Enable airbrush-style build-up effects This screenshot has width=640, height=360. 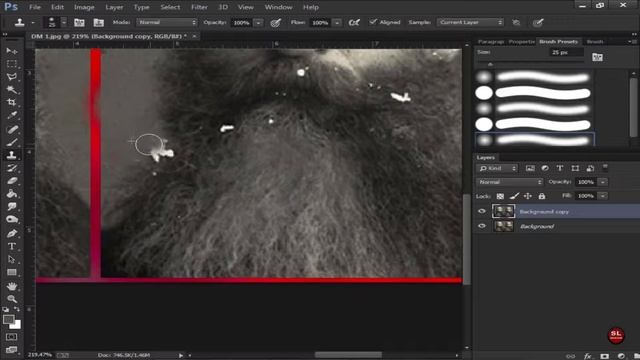[354, 22]
